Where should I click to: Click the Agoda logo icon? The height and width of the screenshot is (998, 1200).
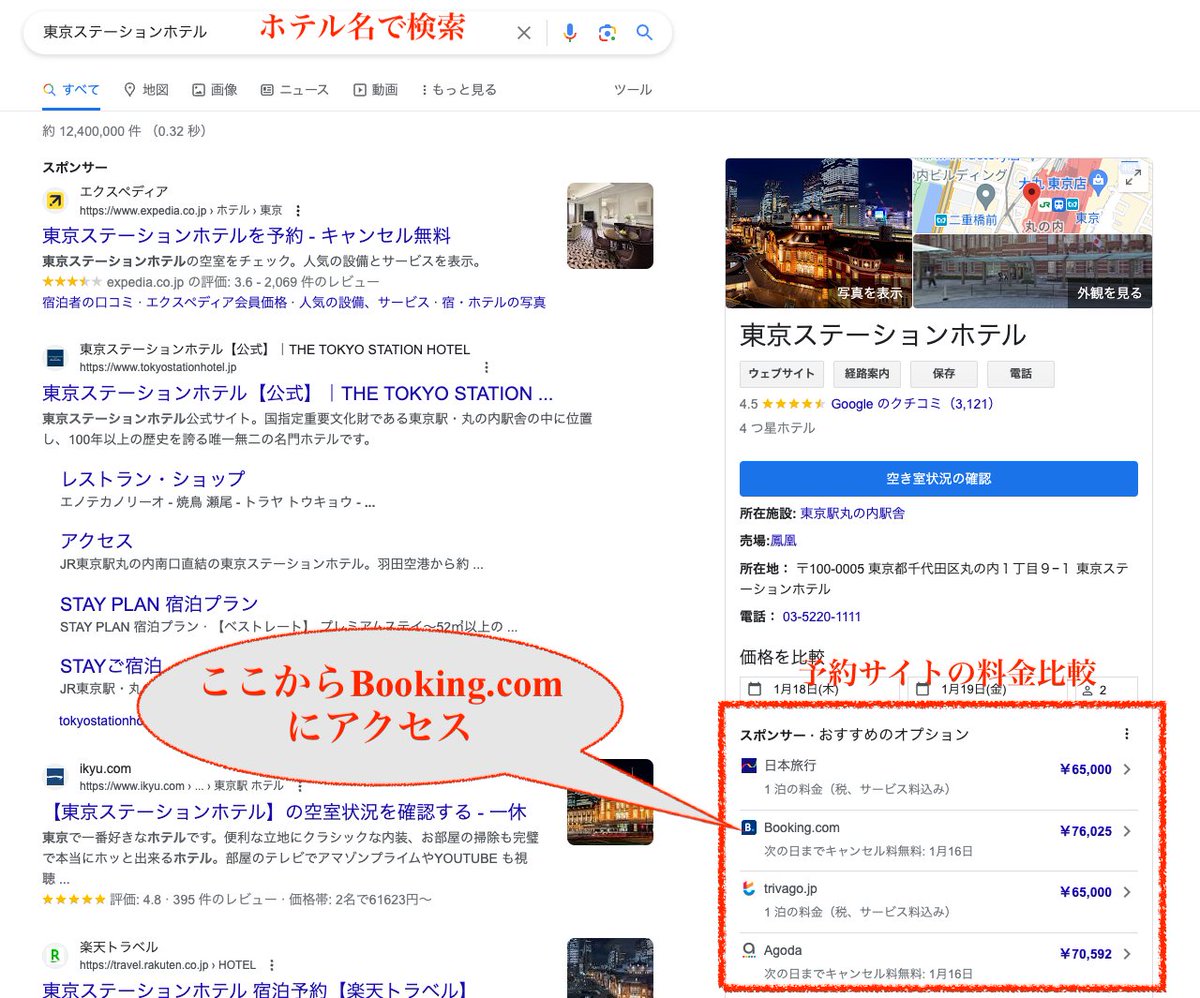[749, 950]
